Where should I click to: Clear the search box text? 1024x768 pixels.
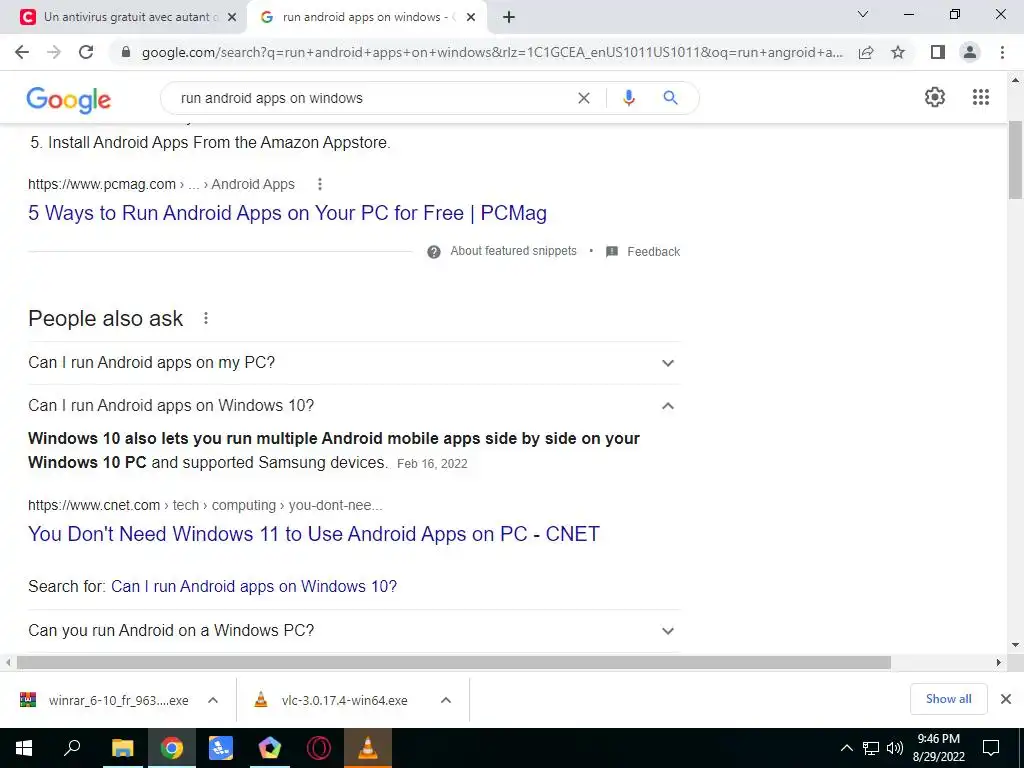(584, 98)
